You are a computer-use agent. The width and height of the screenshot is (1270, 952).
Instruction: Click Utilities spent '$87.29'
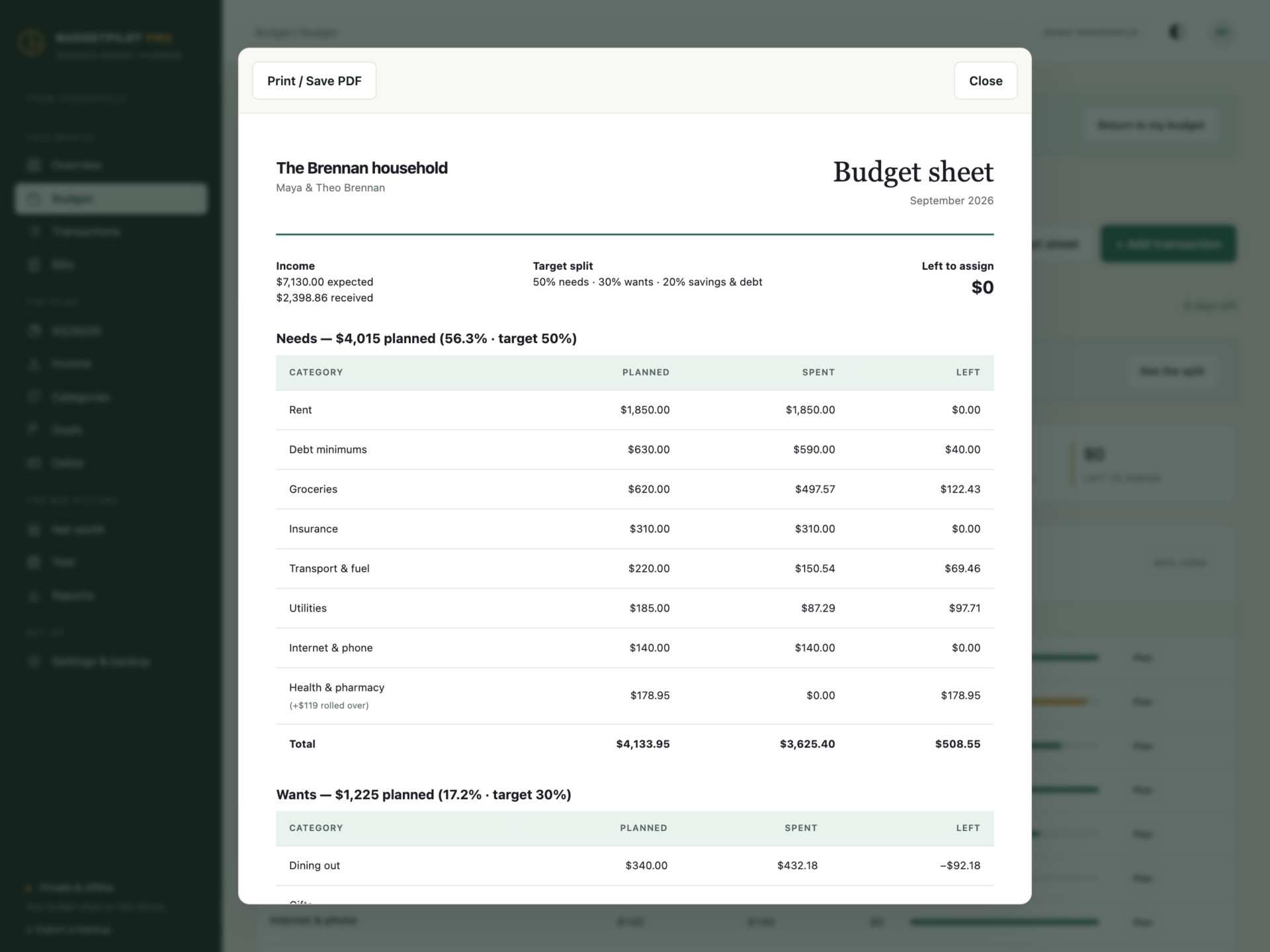pos(818,608)
